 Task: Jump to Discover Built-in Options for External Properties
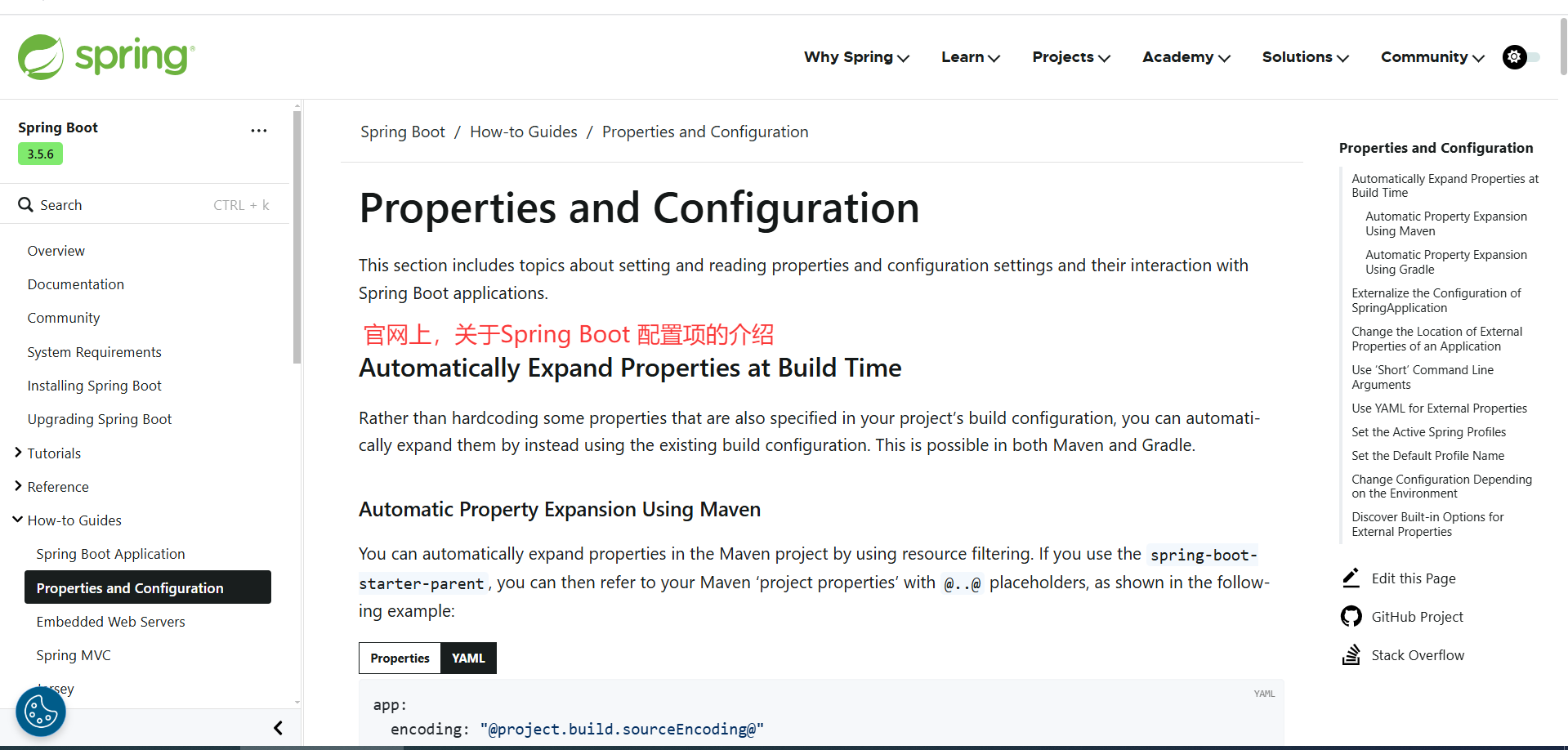1427,525
